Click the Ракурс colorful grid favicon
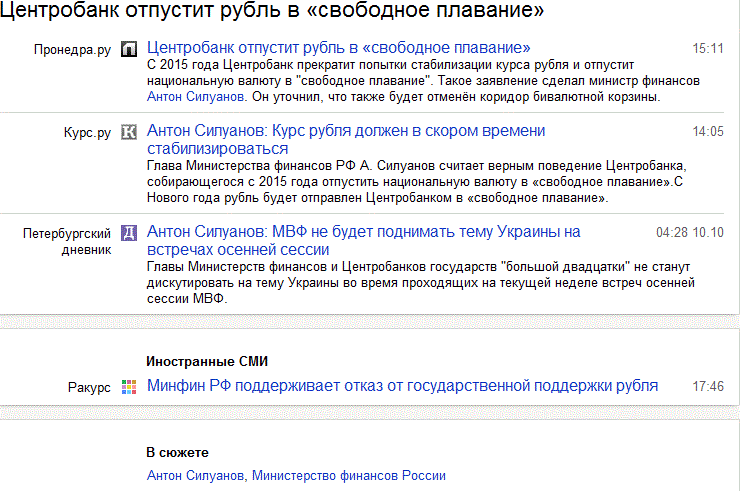The image size is (740, 491). 129,387
